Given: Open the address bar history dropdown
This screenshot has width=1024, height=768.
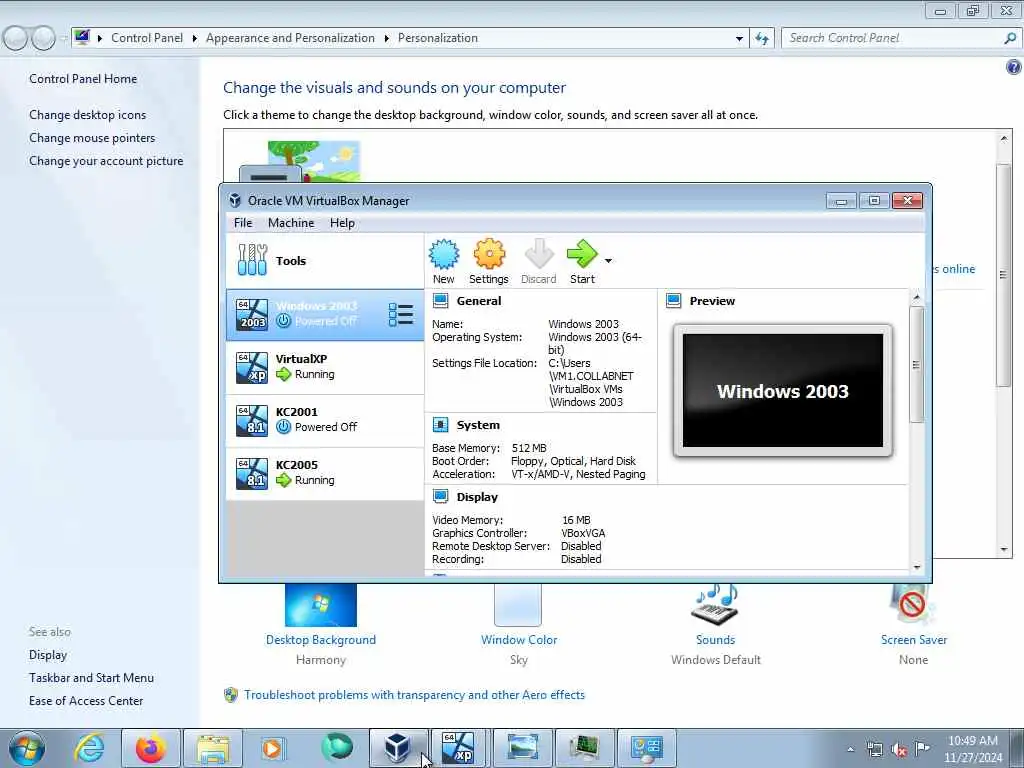Looking at the screenshot, I should [739, 39].
